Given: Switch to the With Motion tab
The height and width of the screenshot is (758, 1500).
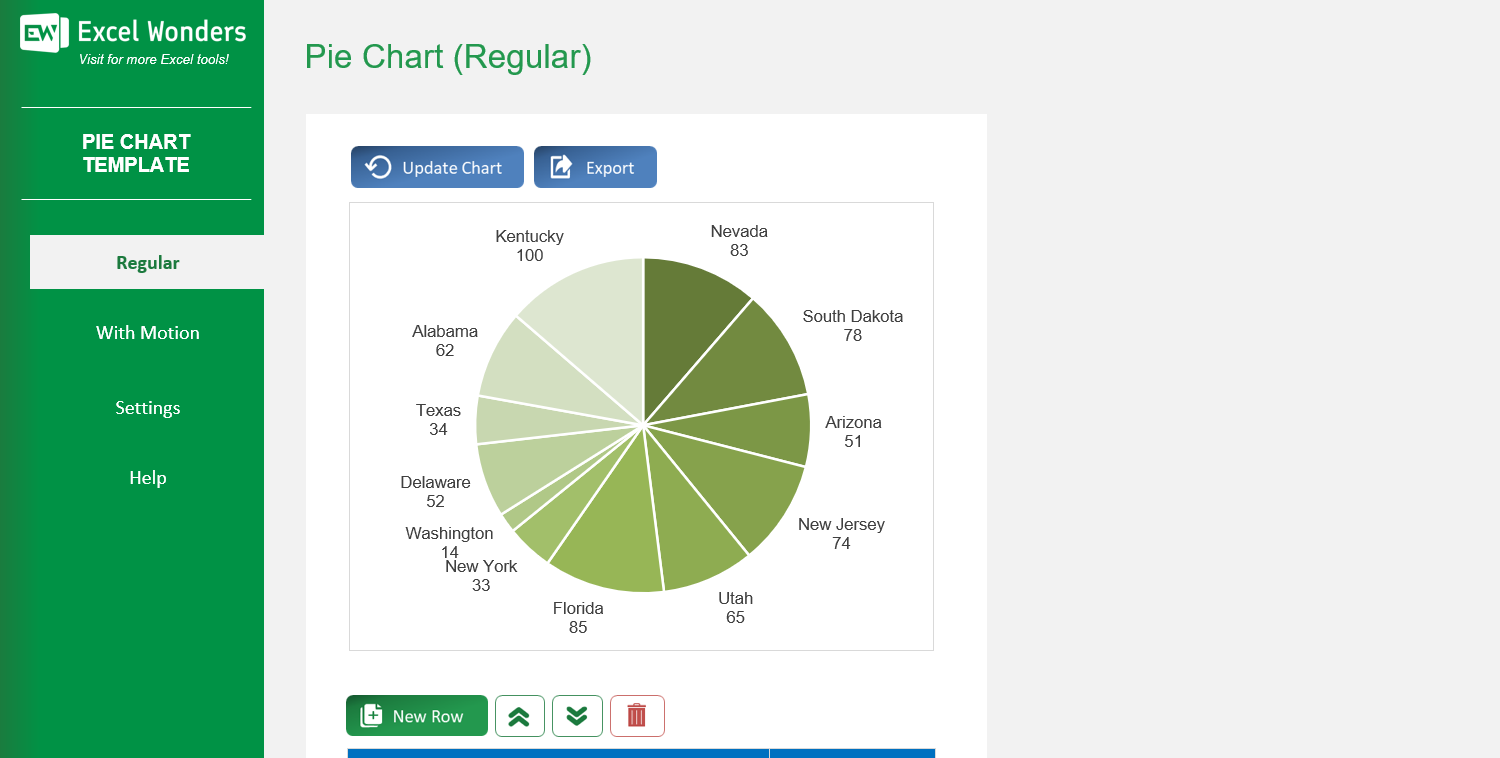Looking at the screenshot, I should [x=147, y=332].
